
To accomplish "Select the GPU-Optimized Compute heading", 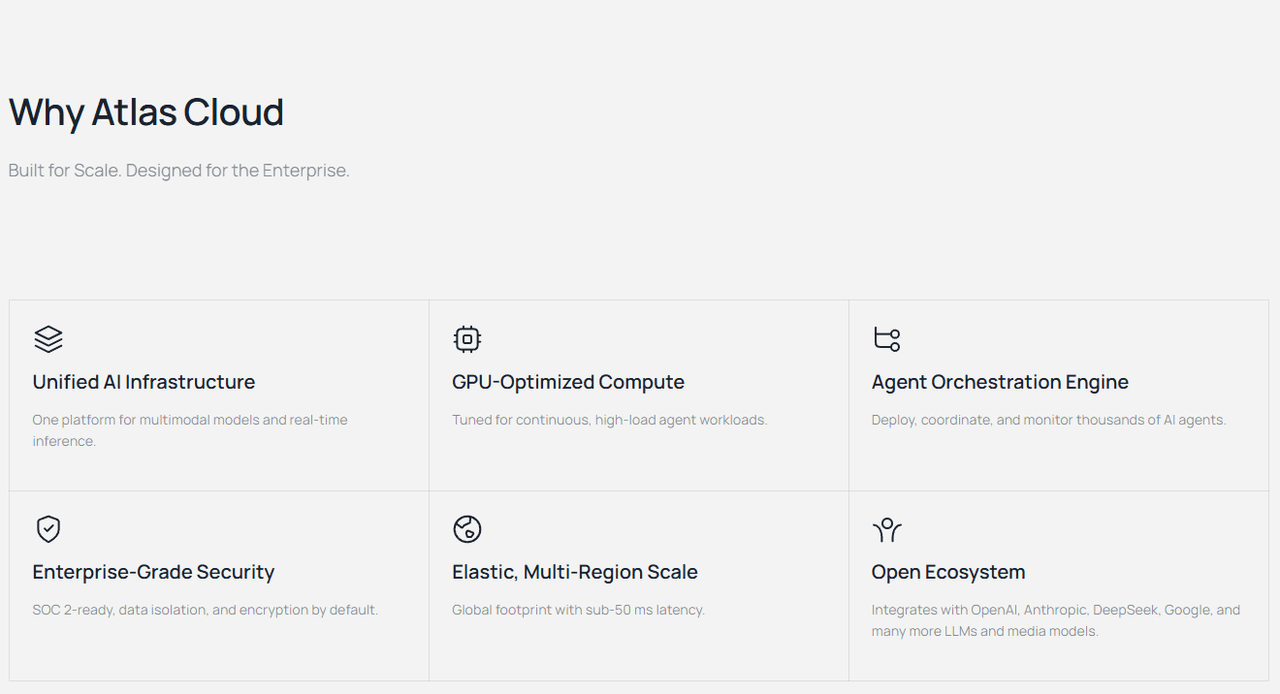I will click(568, 382).
